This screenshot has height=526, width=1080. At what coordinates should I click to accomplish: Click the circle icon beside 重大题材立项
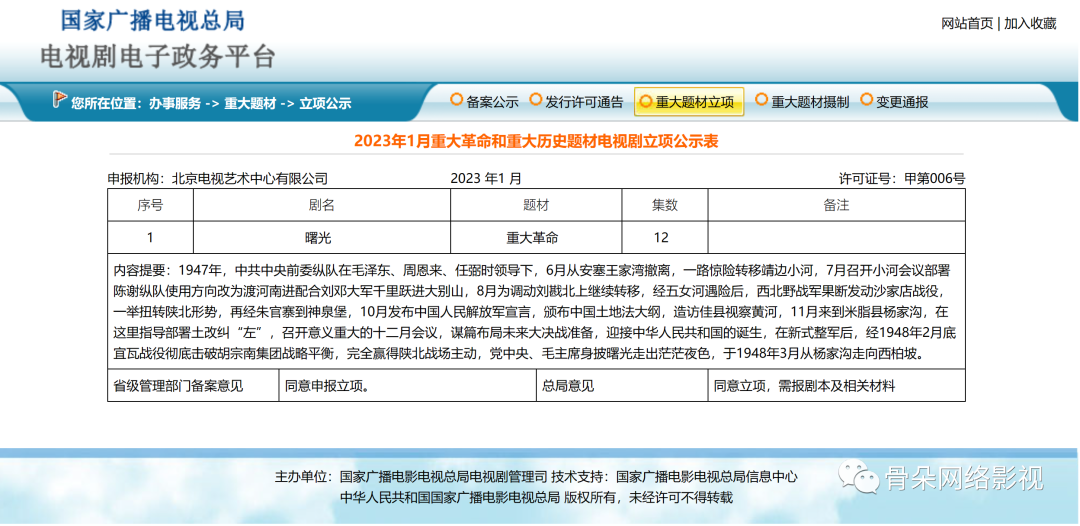coord(645,102)
